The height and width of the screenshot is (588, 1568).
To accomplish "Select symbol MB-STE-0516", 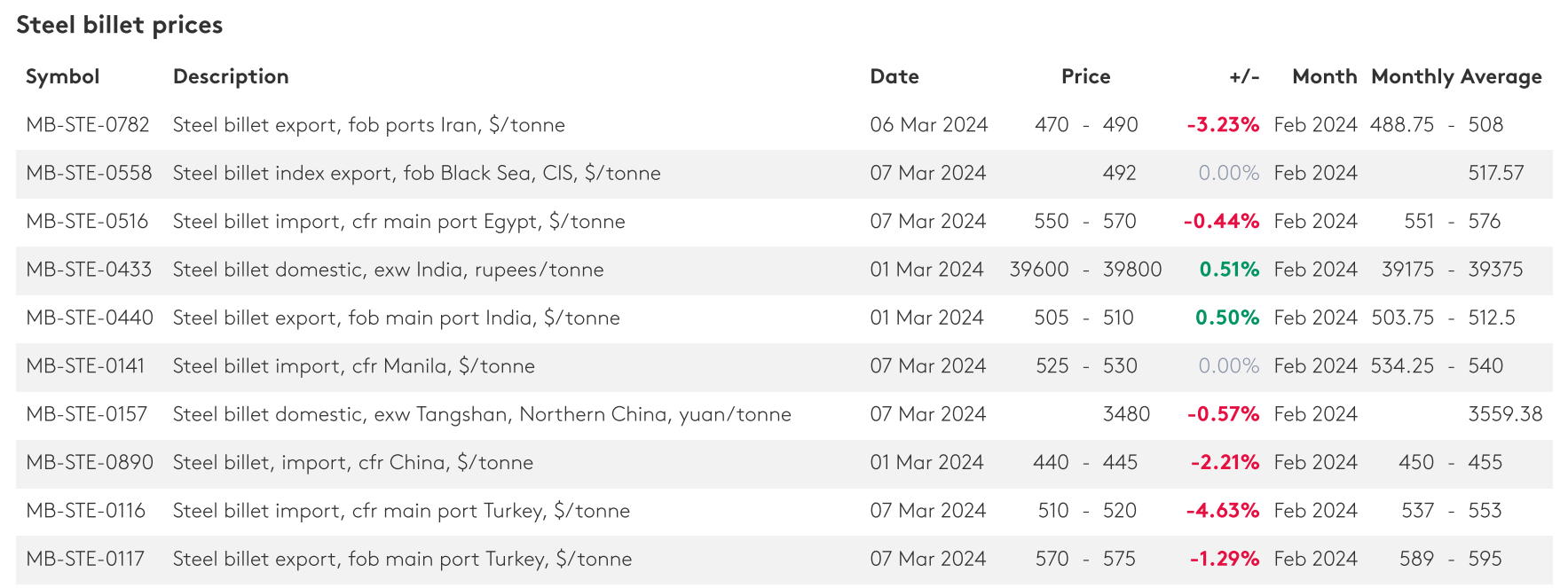I will [87, 222].
